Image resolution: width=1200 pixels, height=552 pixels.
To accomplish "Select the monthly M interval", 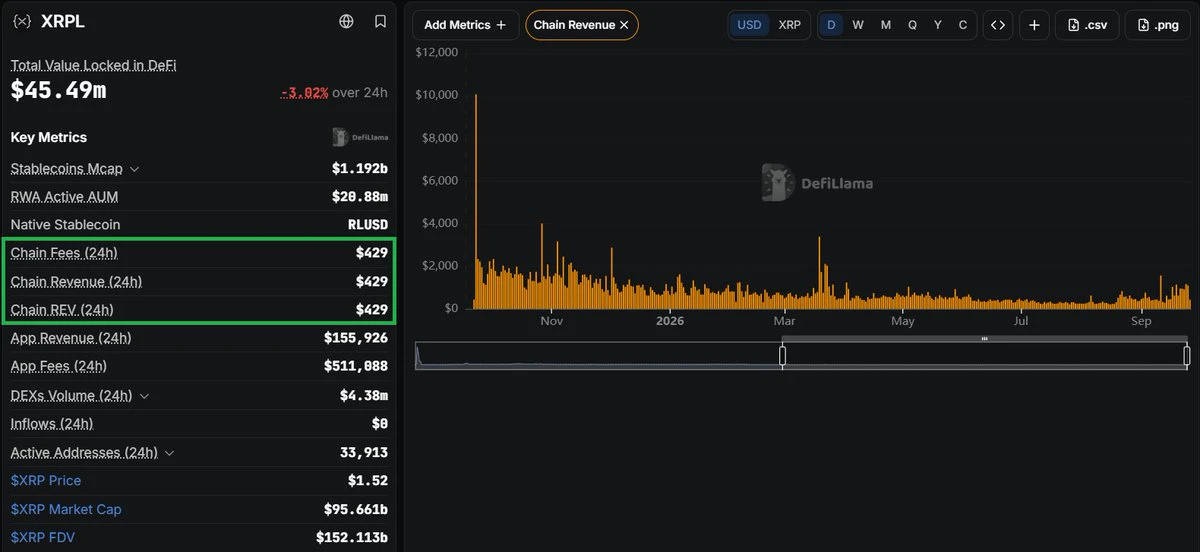I will pyautogui.click(x=886, y=25).
